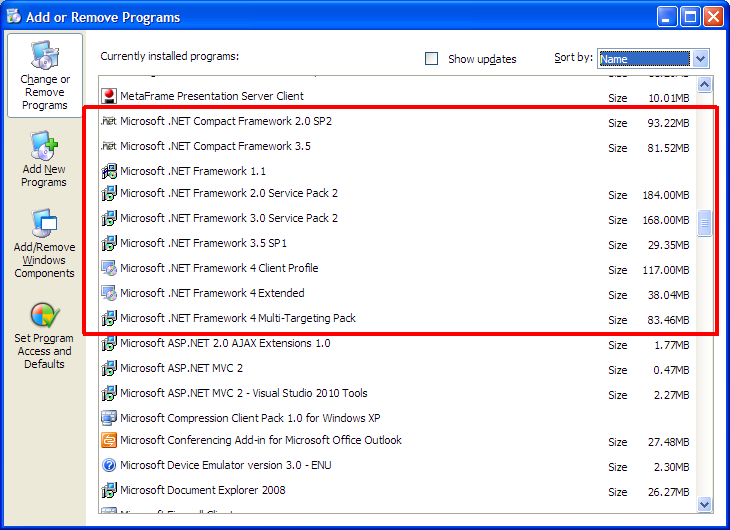
Task: Click the Microsoft Compression Client Pack icon
Action: [x=109, y=418]
